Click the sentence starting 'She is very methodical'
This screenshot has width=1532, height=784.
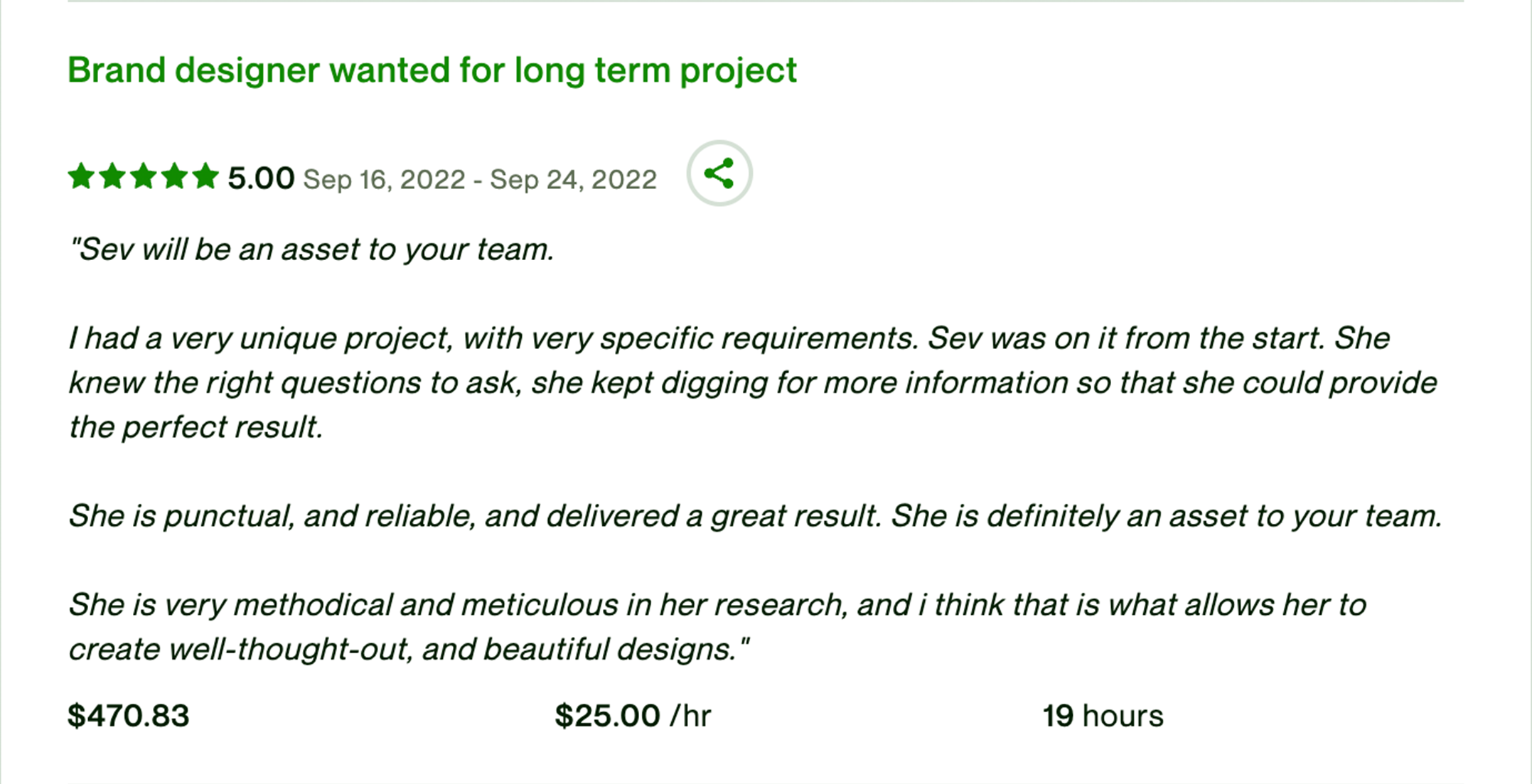coord(717,606)
